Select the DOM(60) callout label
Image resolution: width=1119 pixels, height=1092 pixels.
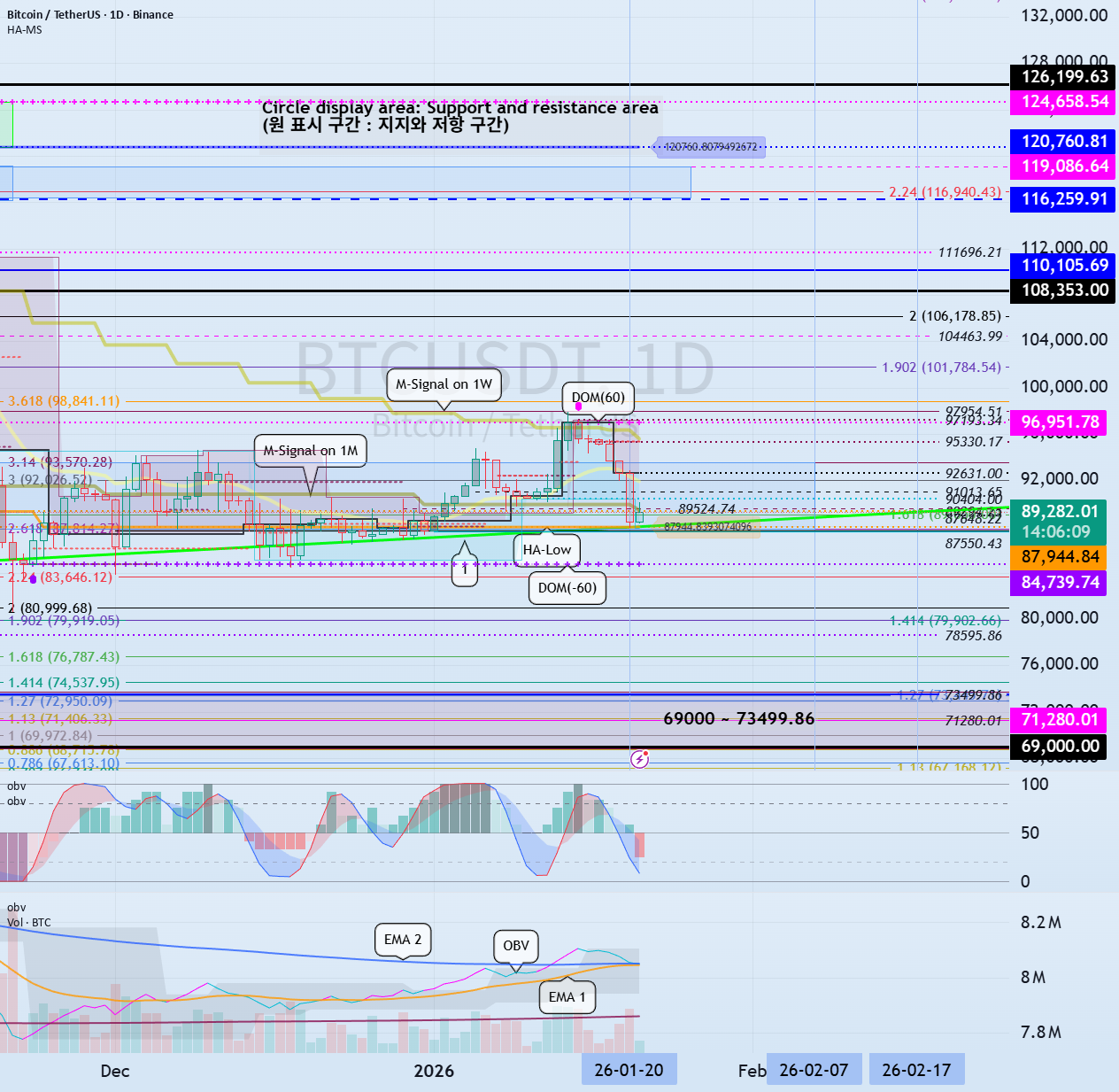(598, 398)
